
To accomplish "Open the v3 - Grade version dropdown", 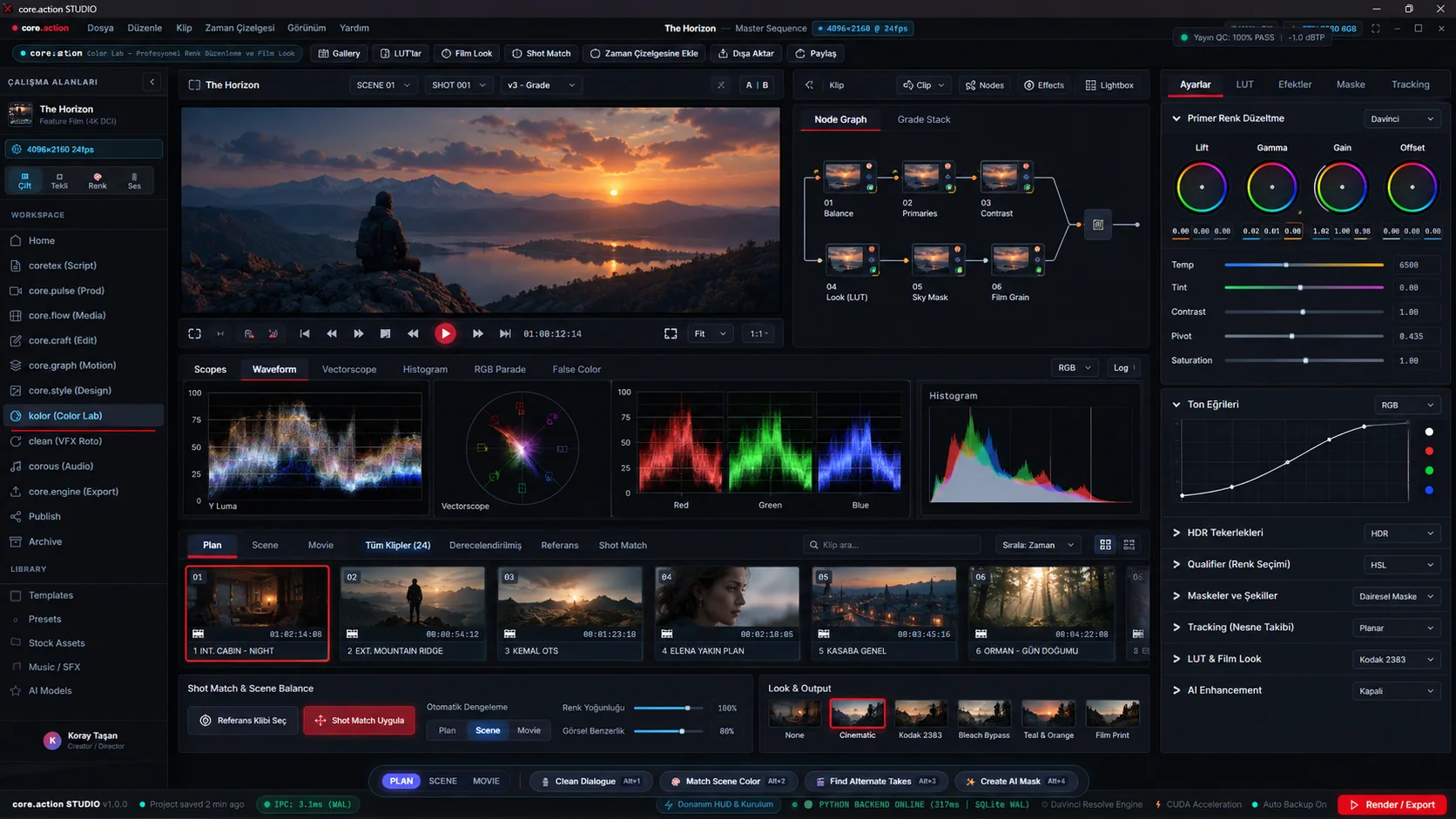I will point(541,85).
